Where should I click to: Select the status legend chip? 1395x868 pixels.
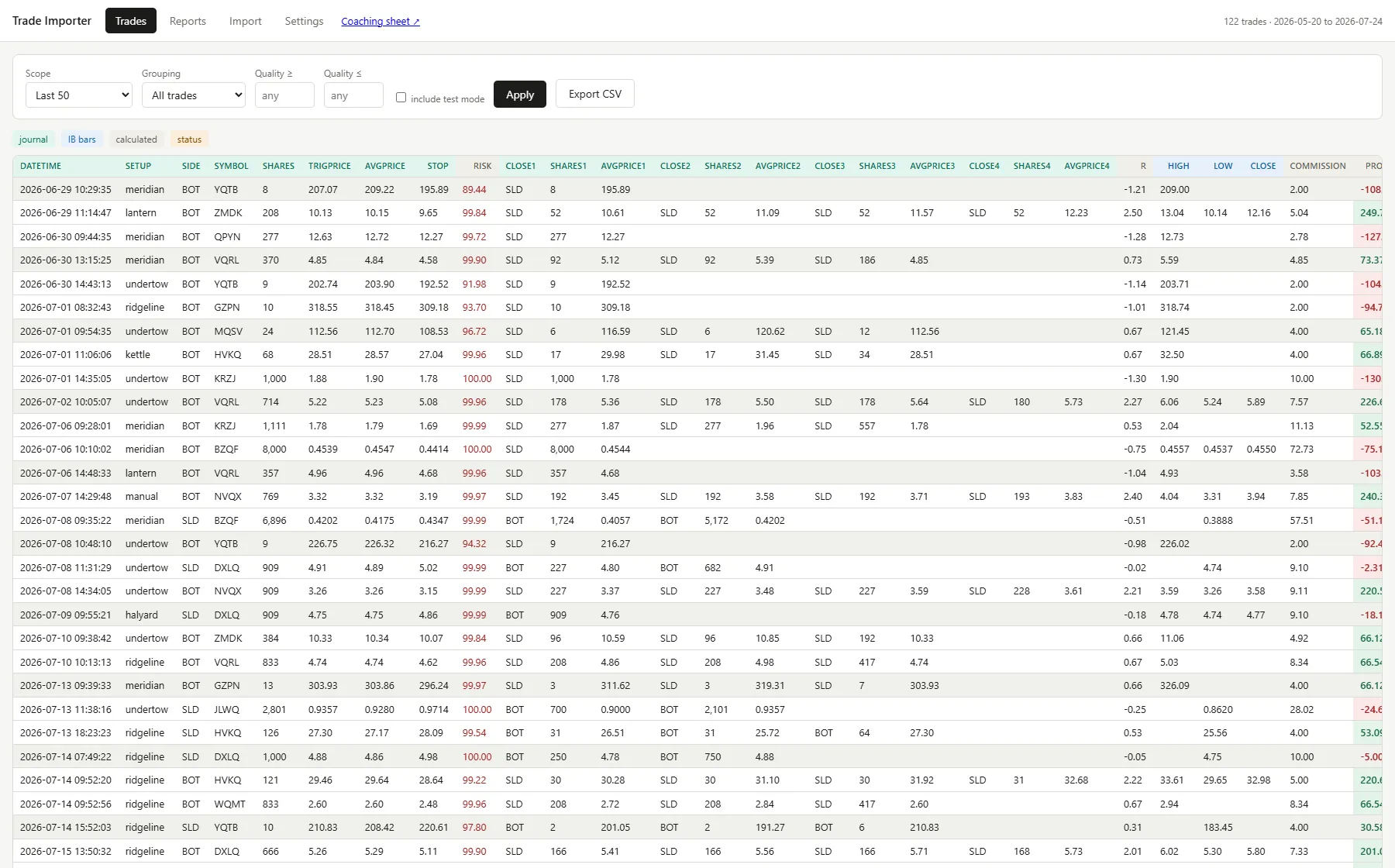[189, 139]
